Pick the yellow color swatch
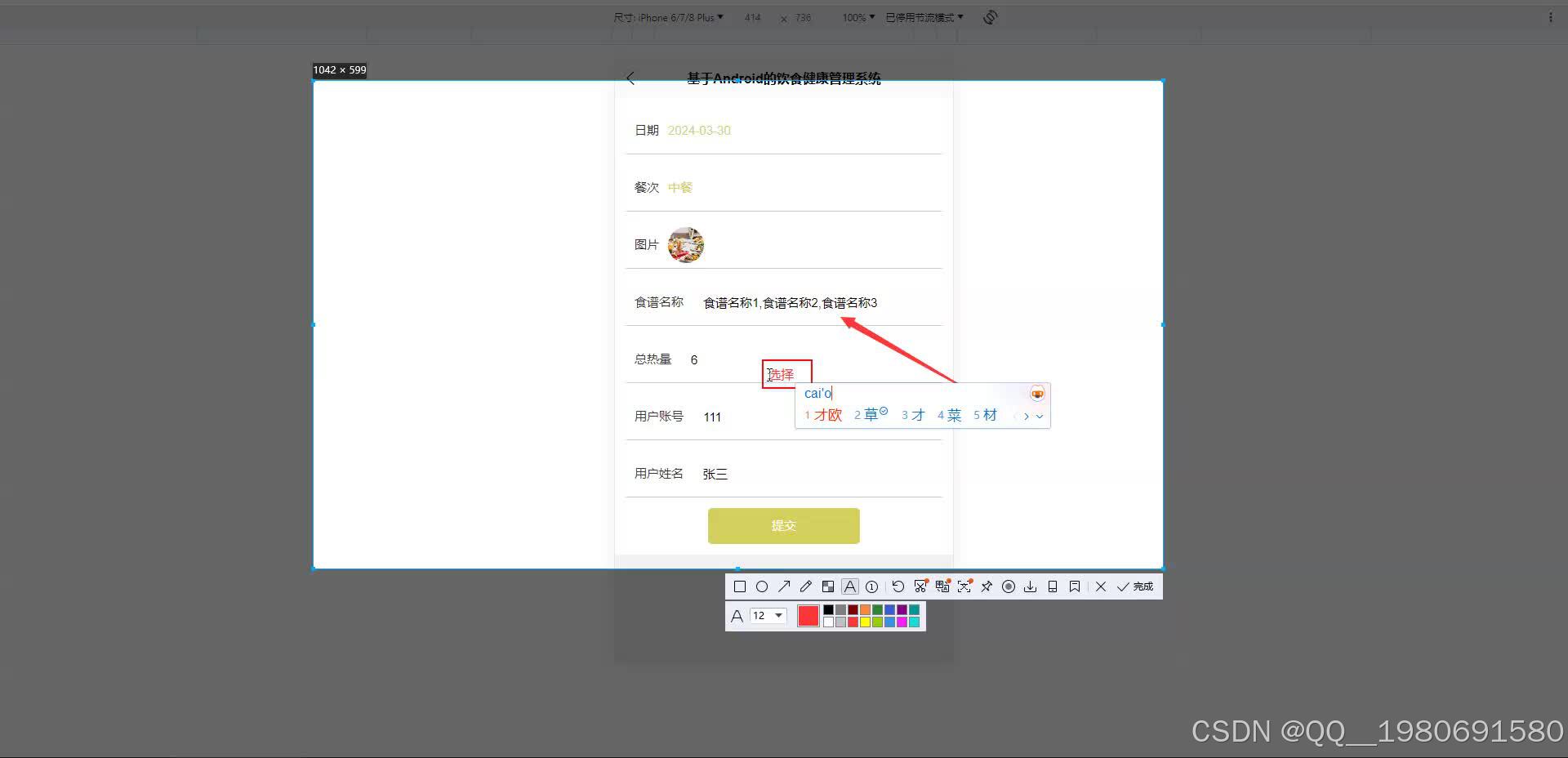1568x758 pixels. (865, 622)
